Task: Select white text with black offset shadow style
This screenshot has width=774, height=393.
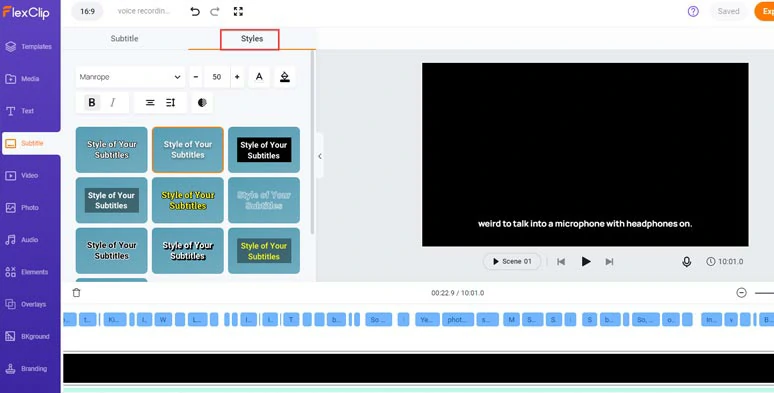Action: (188, 251)
